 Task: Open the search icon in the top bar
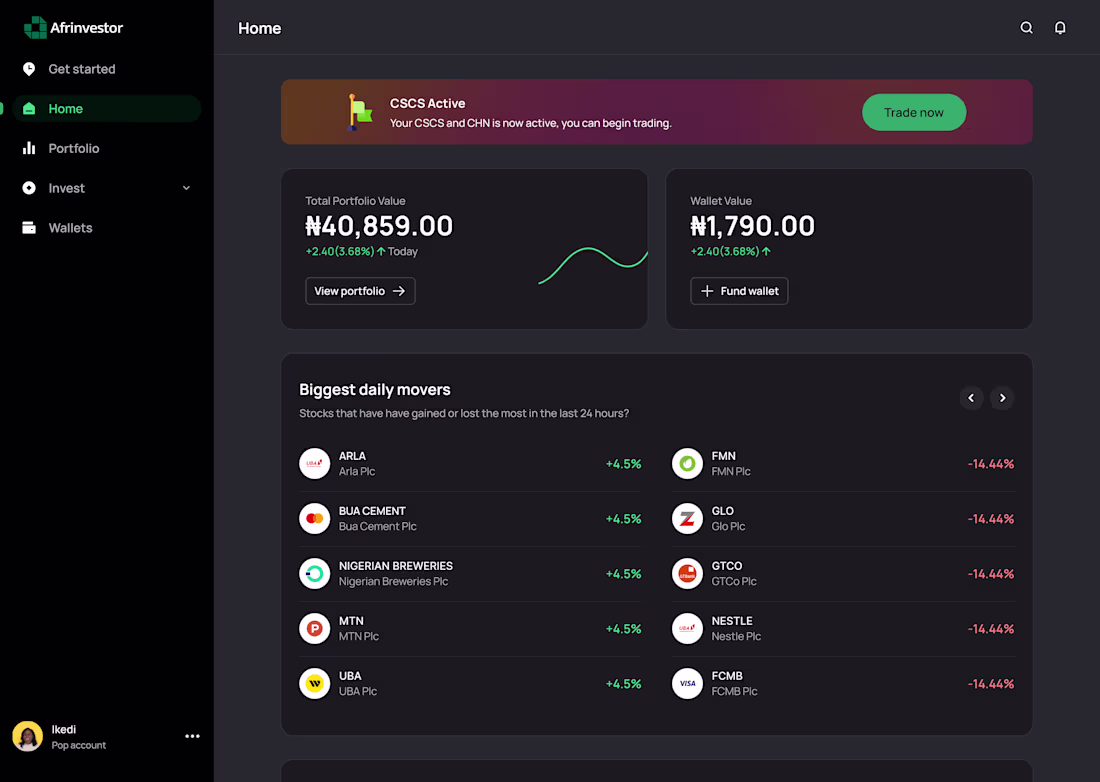[1026, 28]
